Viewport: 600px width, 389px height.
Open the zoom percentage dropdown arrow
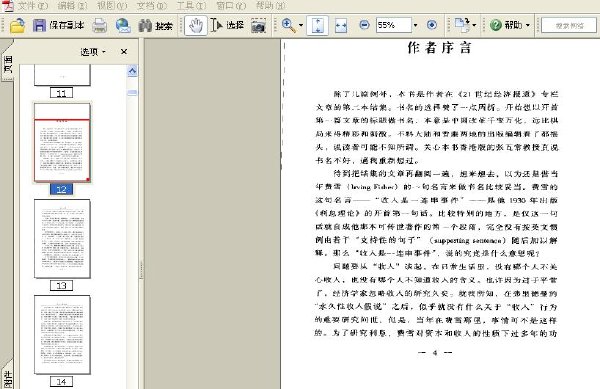coord(416,25)
